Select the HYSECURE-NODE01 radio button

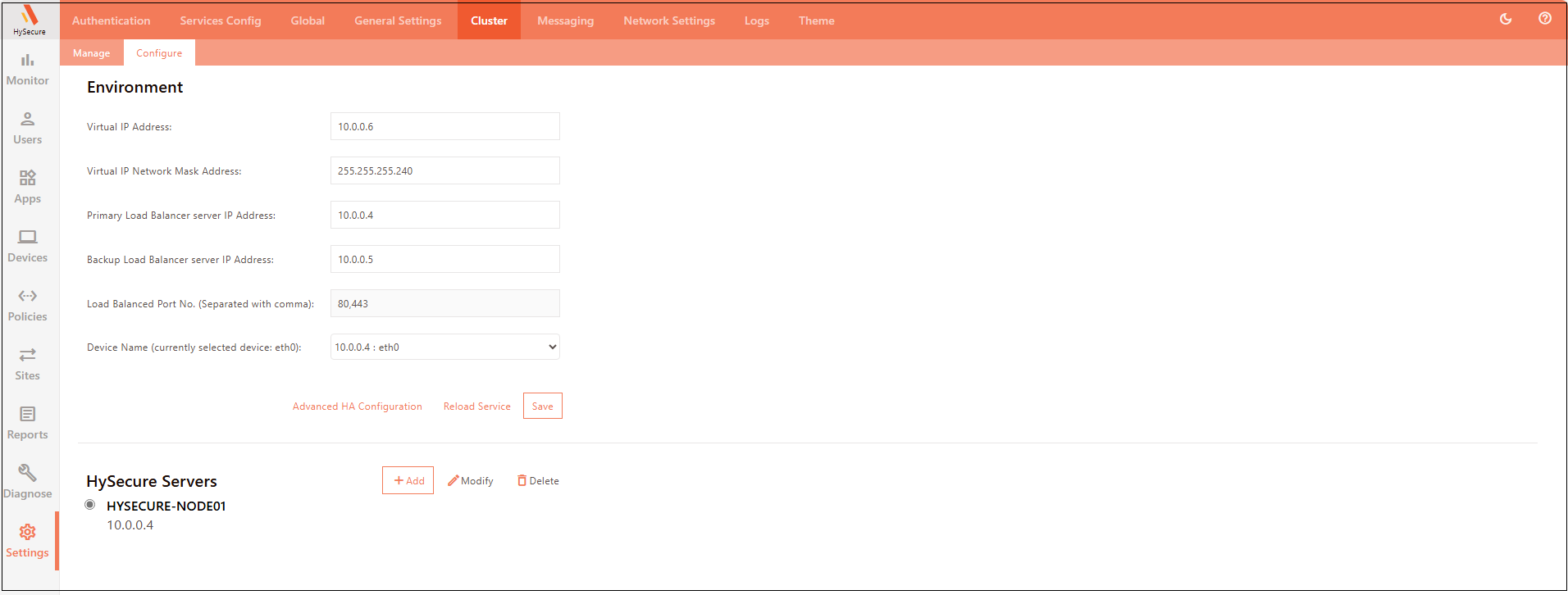click(90, 505)
